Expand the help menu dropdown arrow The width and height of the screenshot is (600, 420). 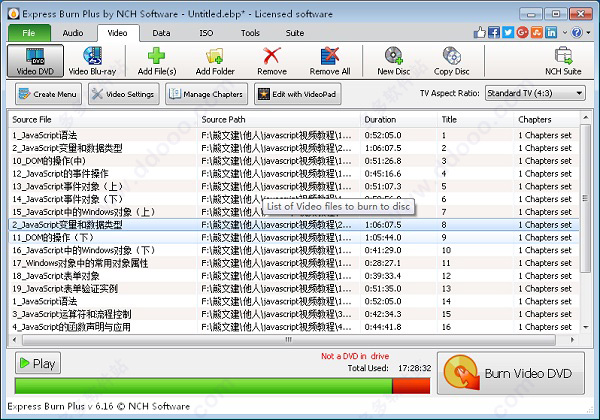[x=588, y=33]
